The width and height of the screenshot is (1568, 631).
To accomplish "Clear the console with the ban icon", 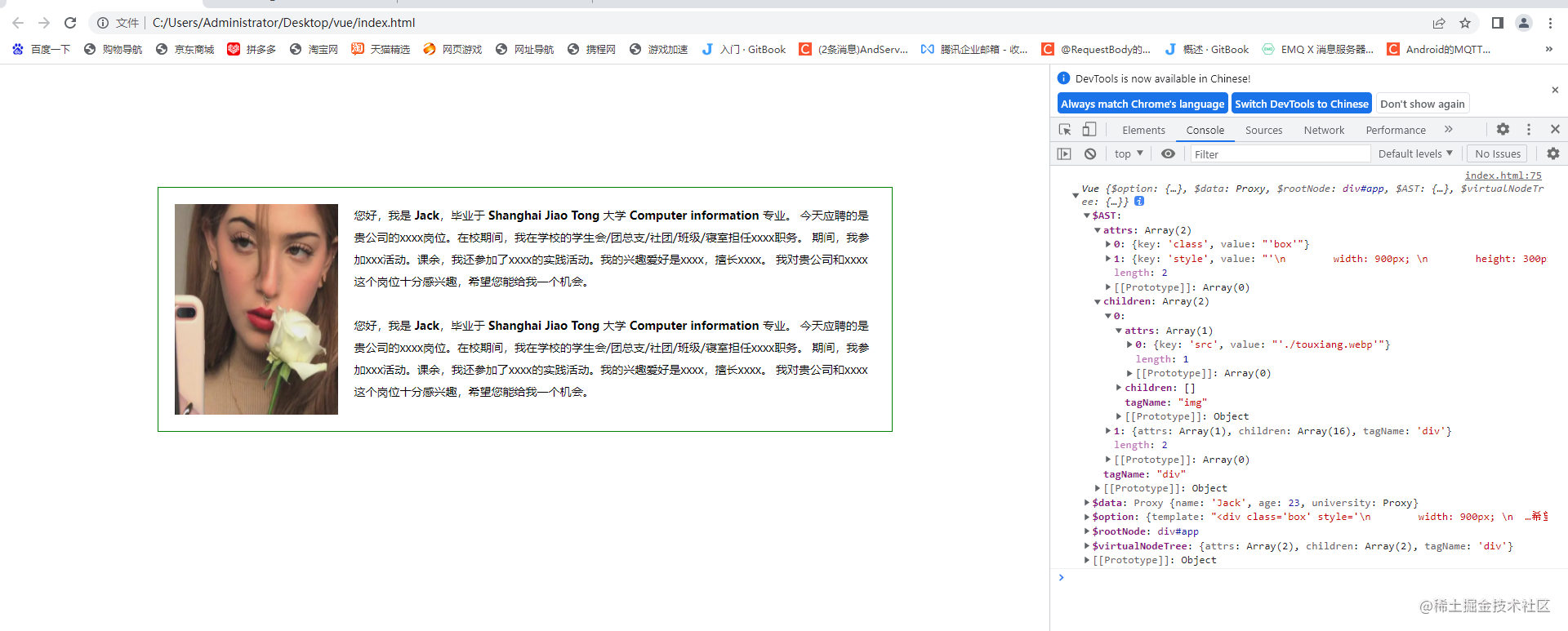I will [x=1090, y=153].
